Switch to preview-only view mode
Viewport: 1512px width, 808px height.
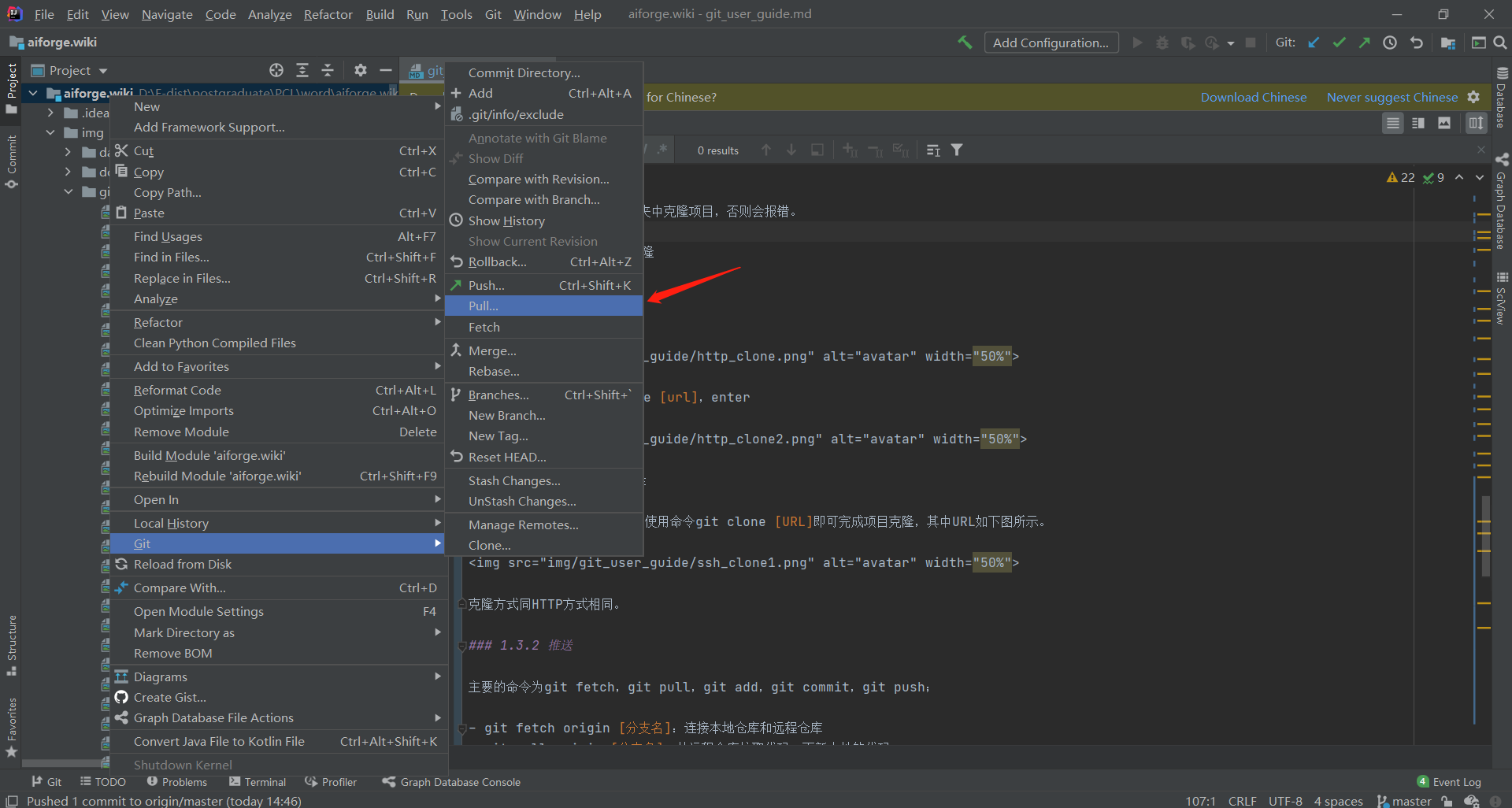click(1444, 123)
